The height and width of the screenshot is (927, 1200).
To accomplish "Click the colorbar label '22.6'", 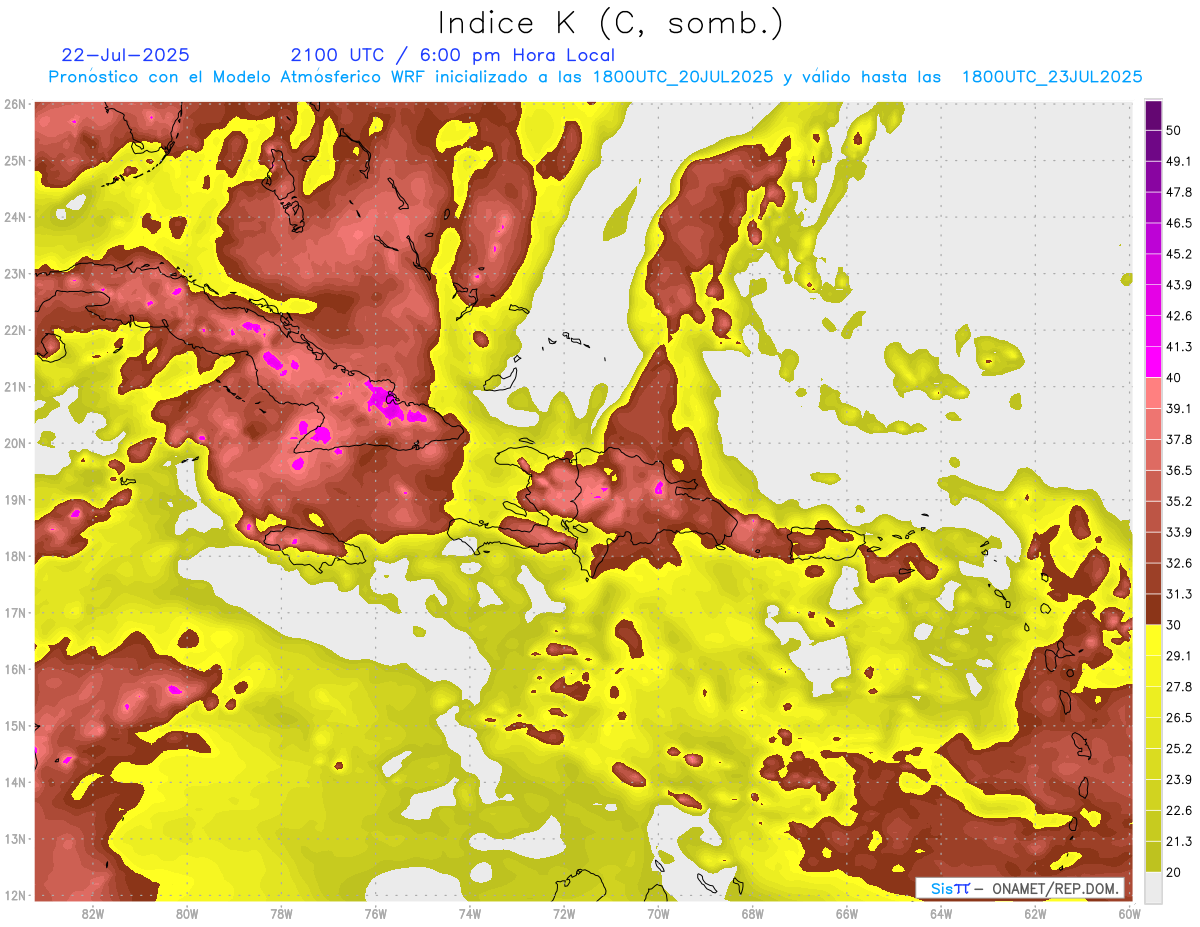I will click(1180, 810).
